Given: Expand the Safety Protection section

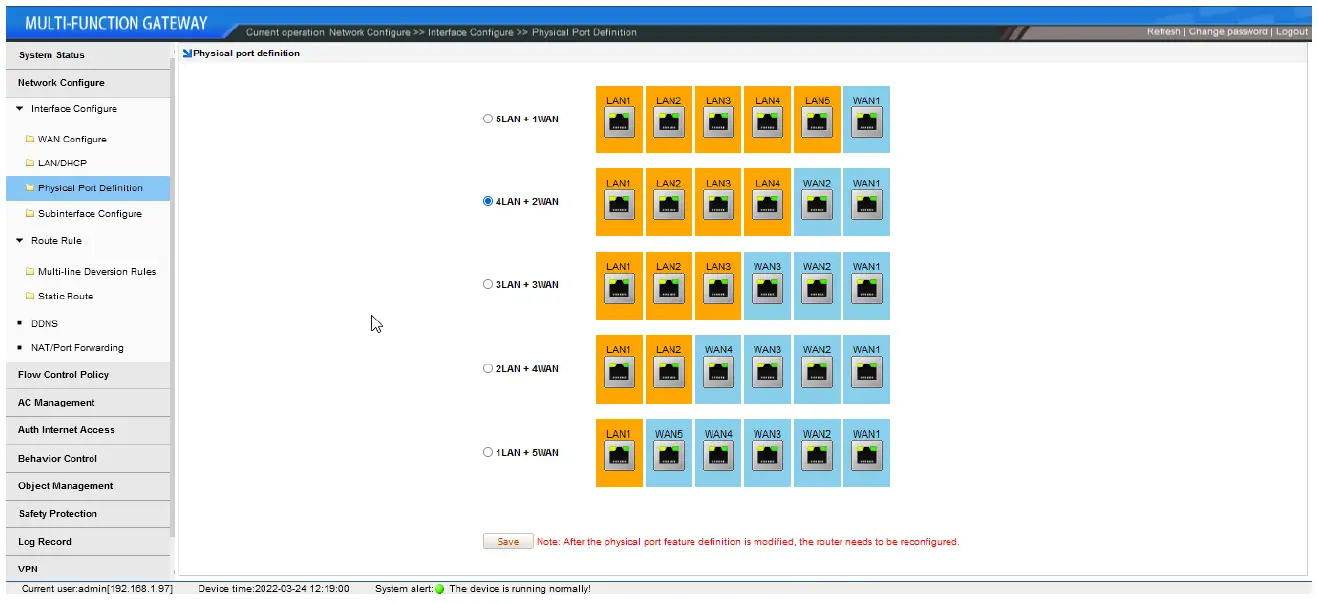Looking at the screenshot, I should pyautogui.click(x=87, y=514).
